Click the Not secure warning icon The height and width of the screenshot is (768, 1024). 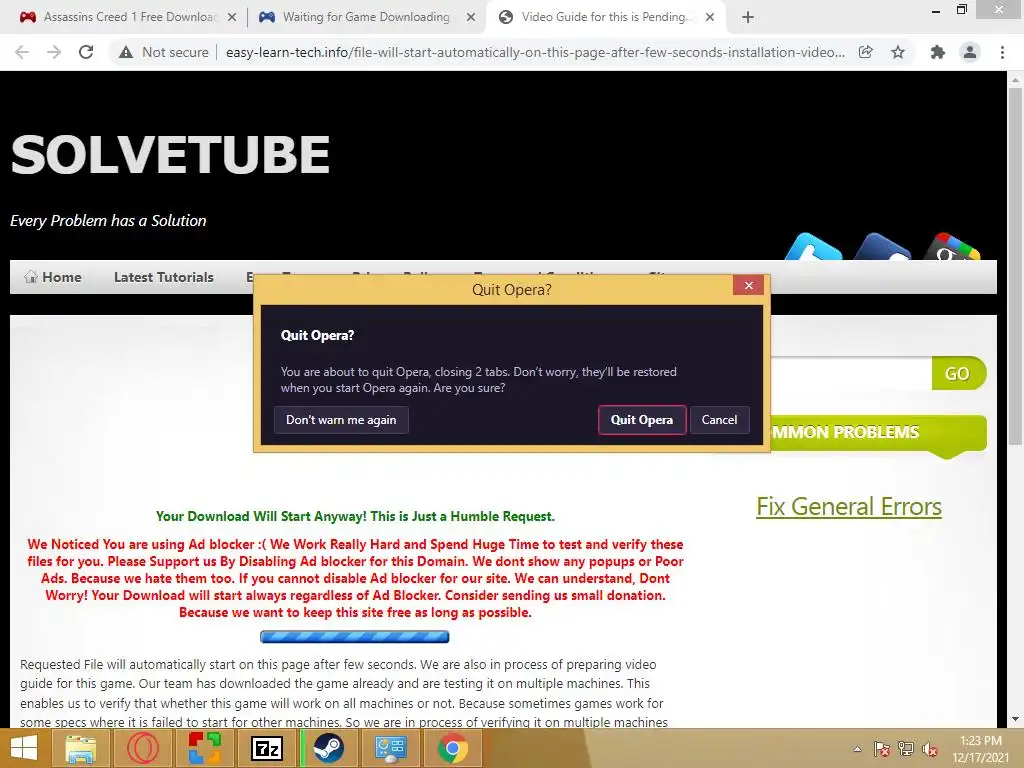coord(126,52)
